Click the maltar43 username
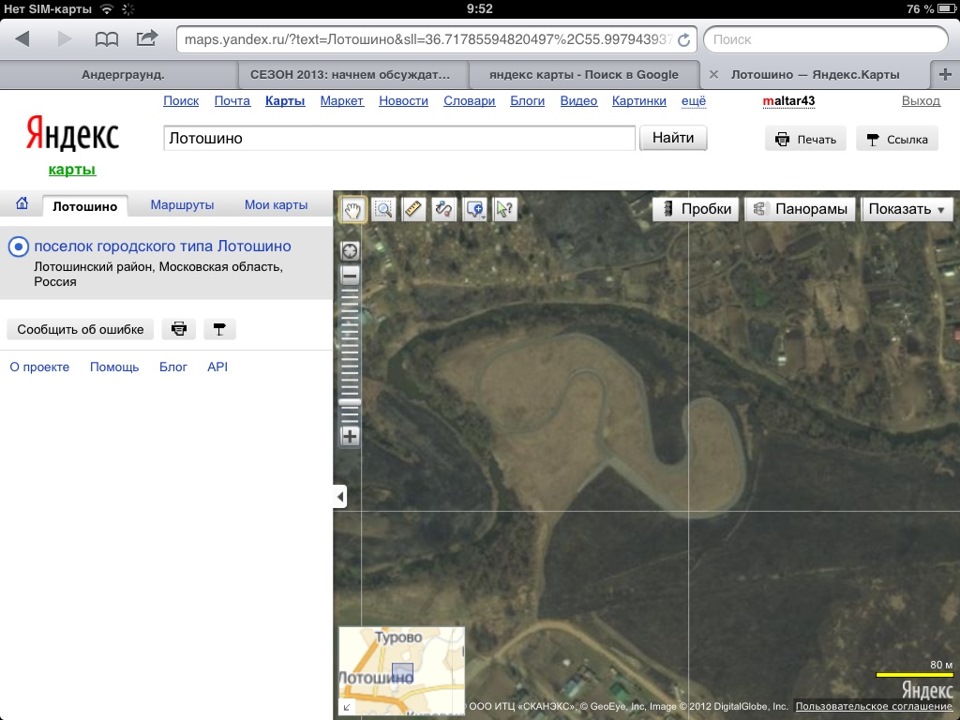 (789, 101)
